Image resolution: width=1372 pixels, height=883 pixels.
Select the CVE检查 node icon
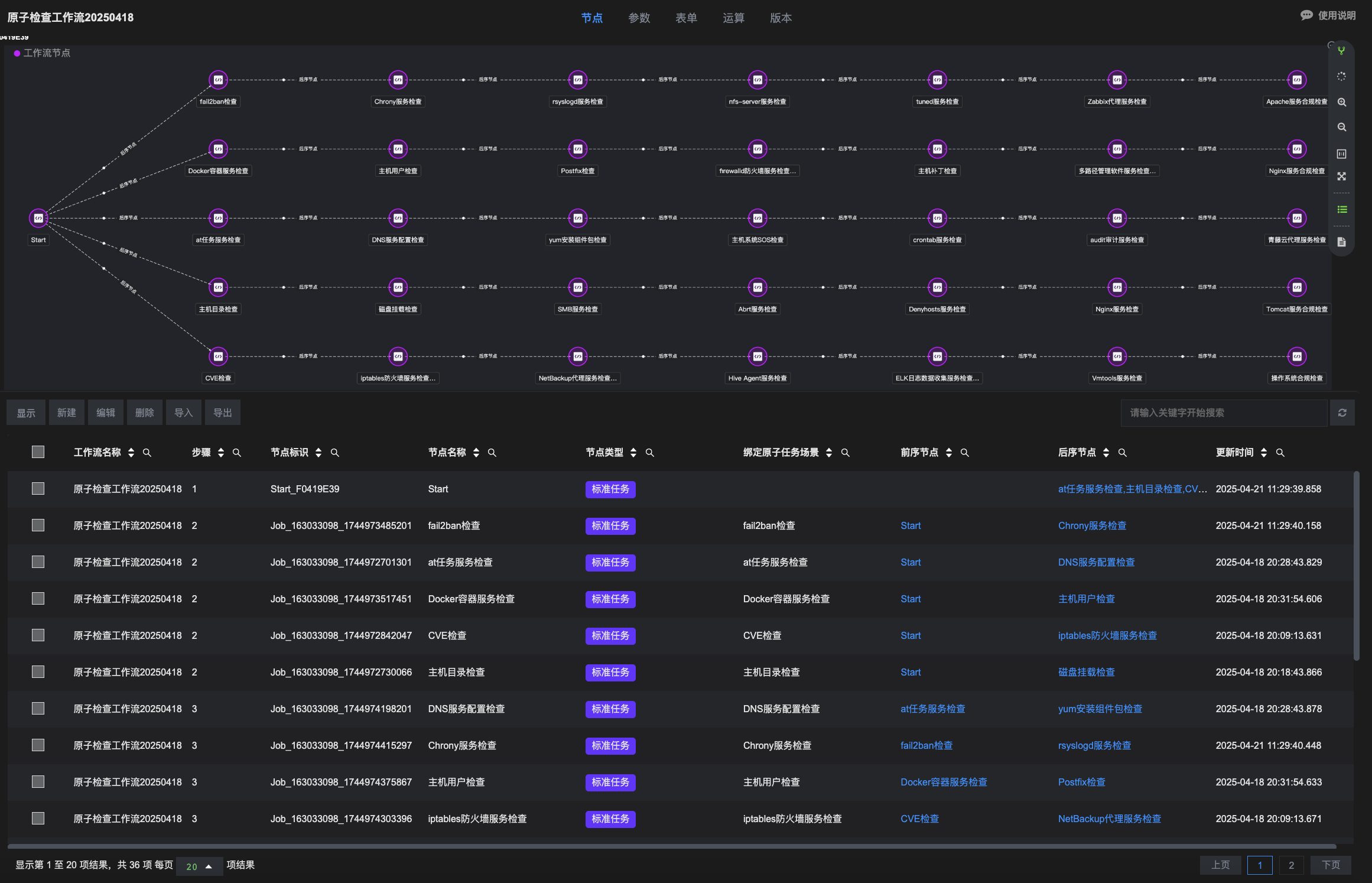[x=218, y=356]
